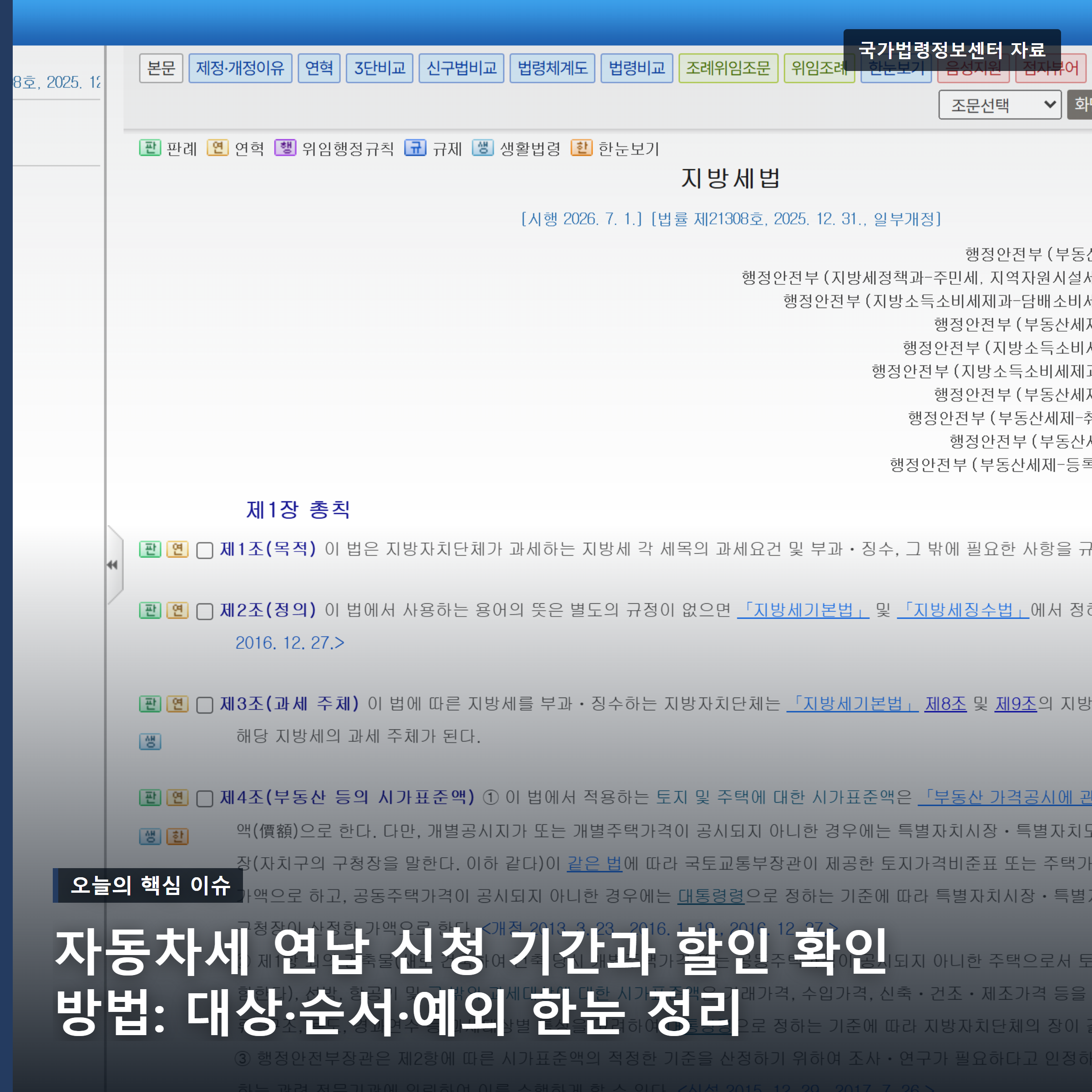The height and width of the screenshot is (1092, 1092).
Task: Open 판례 icon for 제3조(과세 주체)
Action: point(150,704)
